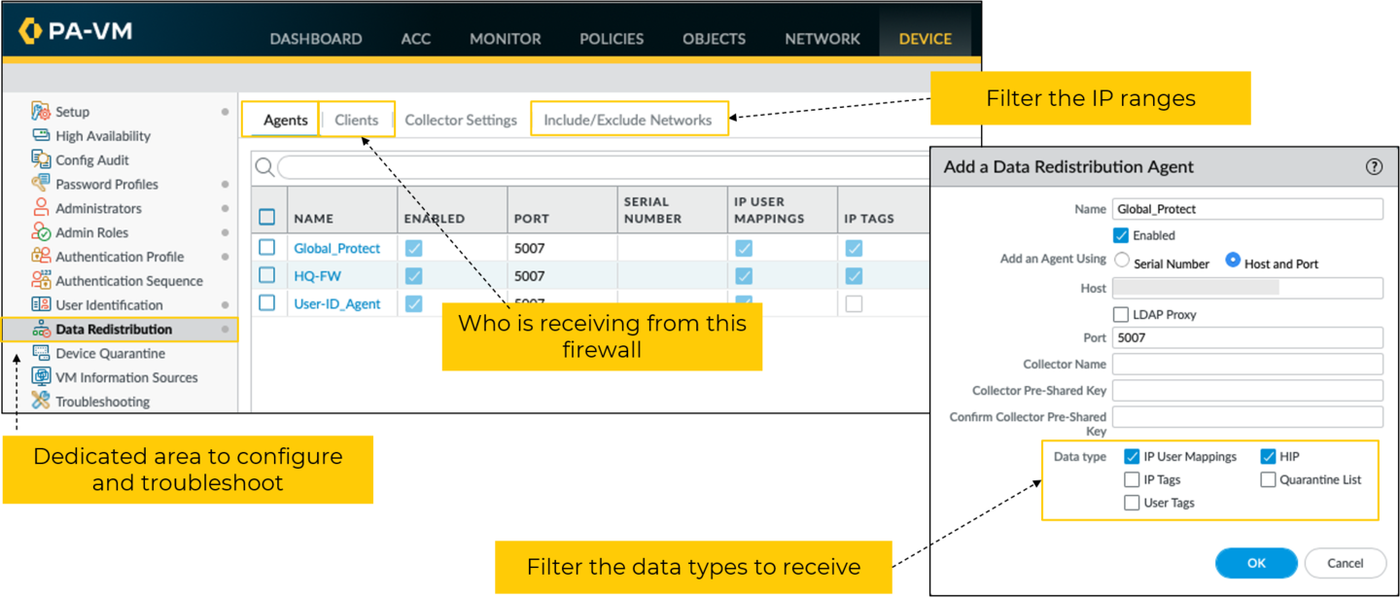Open the User-ID_Agent link

(x=337, y=304)
